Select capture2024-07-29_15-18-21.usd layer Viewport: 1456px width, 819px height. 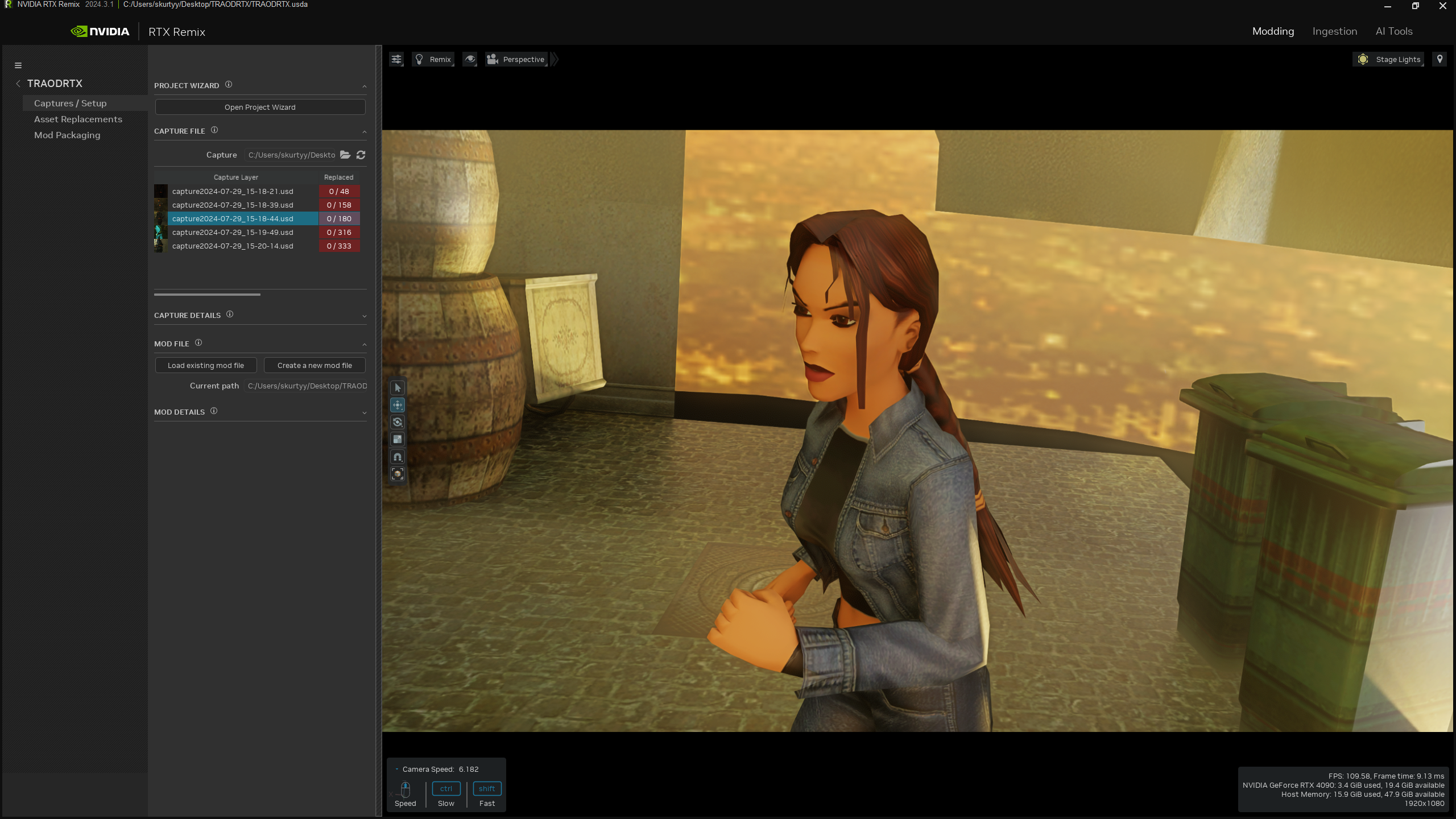pyautogui.click(x=243, y=191)
